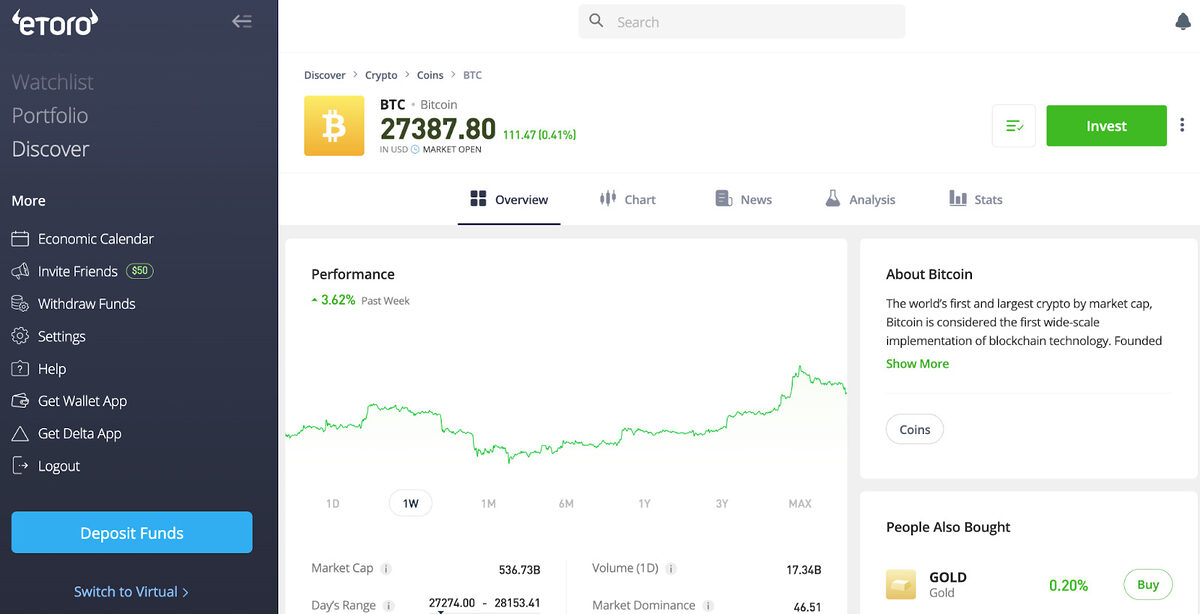Viewport: 1200px width, 614px height.
Task: Click Market Cap info icon
Action: [x=386, y=569]
